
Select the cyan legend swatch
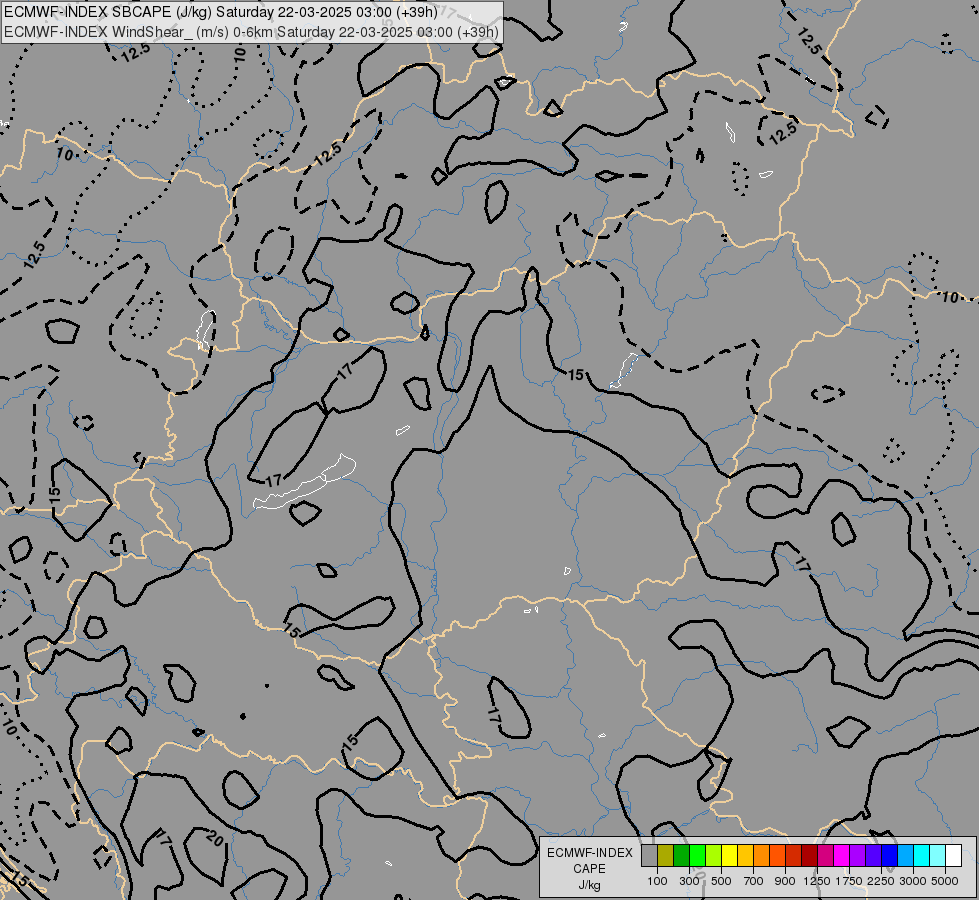922,856
